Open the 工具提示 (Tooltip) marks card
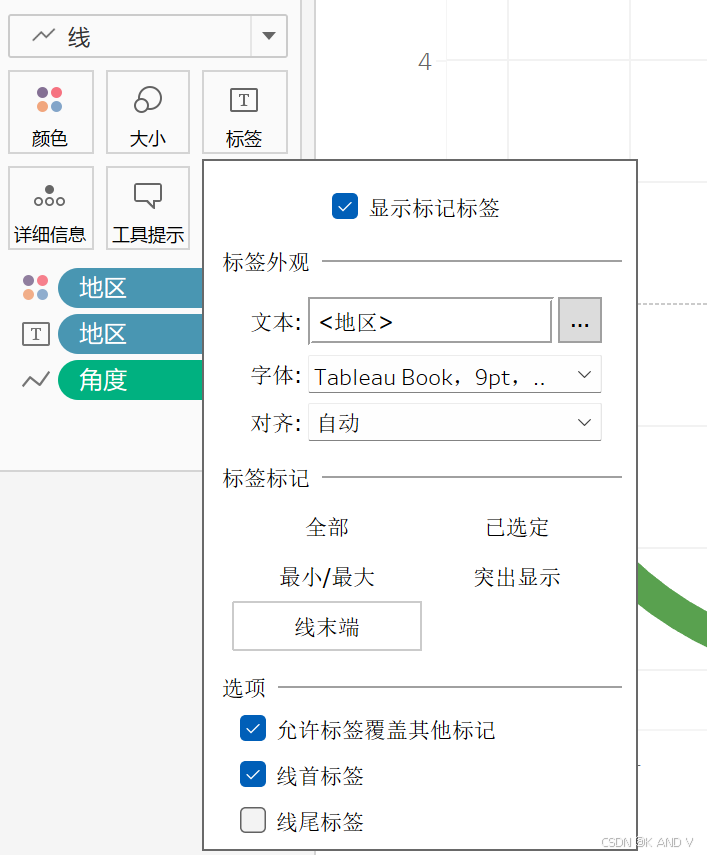Viewport: 707px width, 855px height. coord(148,208)
